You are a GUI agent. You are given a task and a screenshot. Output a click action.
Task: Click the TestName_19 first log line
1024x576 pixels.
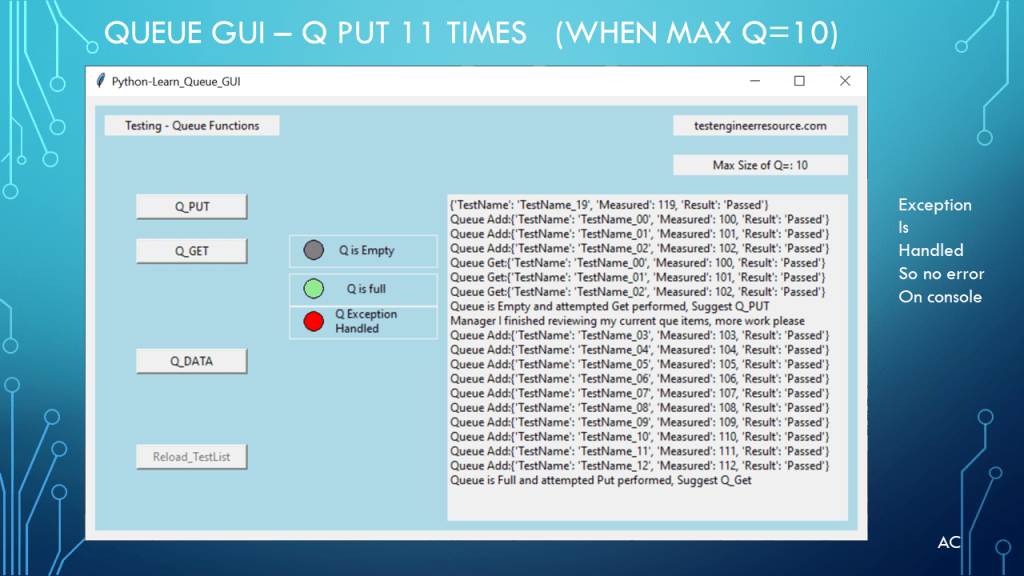[609, 205]
